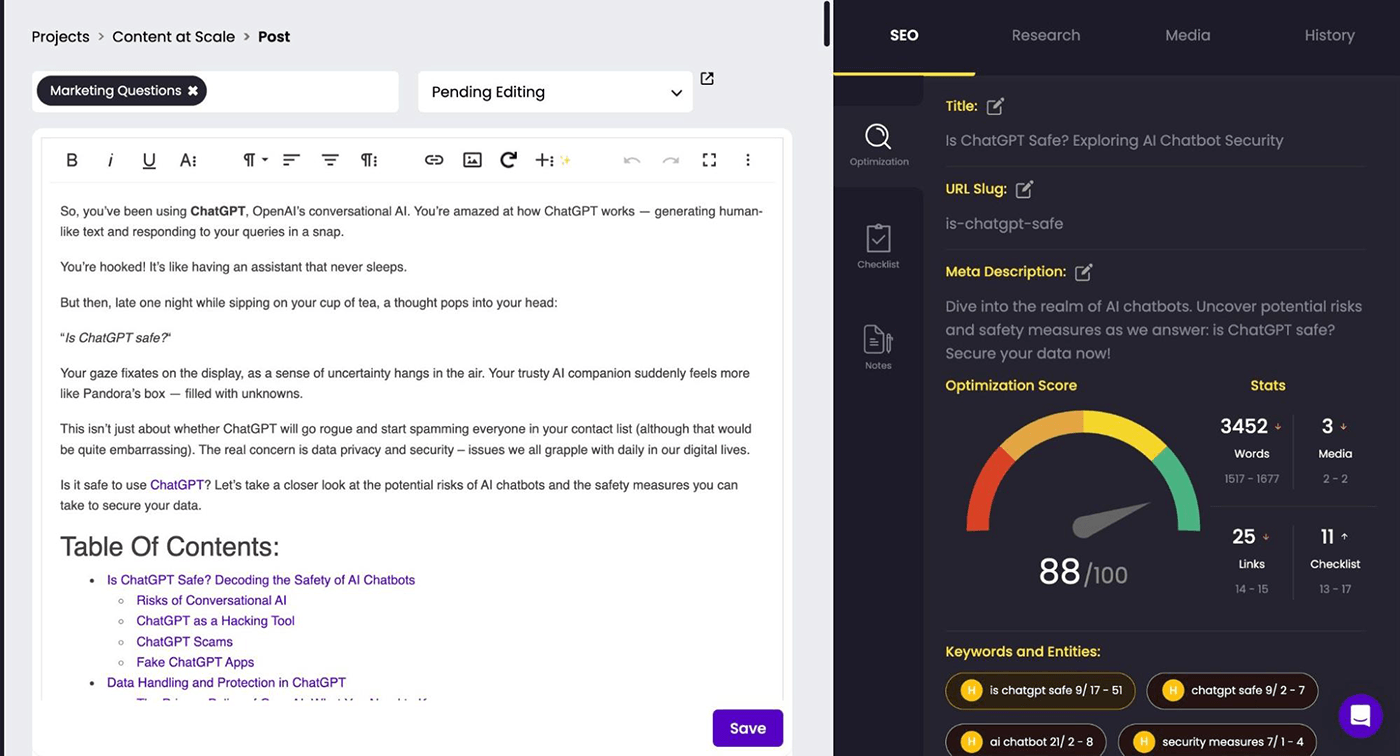Click the 'security measures' keyword chip
Viewport: 1400px width, 756px height.
[1217, 741]
